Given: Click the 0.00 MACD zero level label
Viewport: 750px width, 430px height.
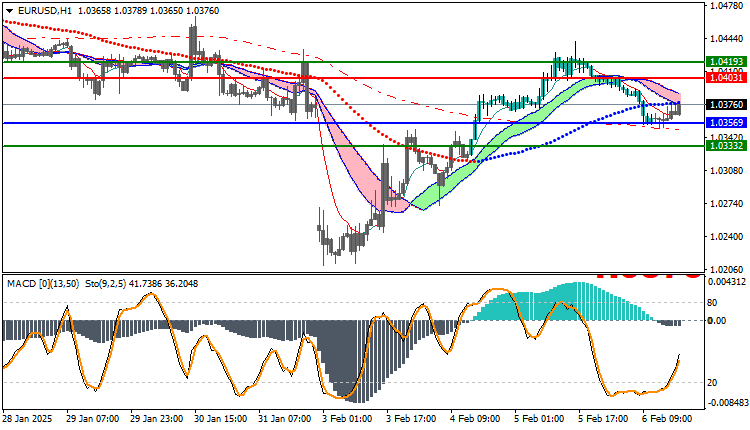Looking at the screenshot, I should coord(717,320).
